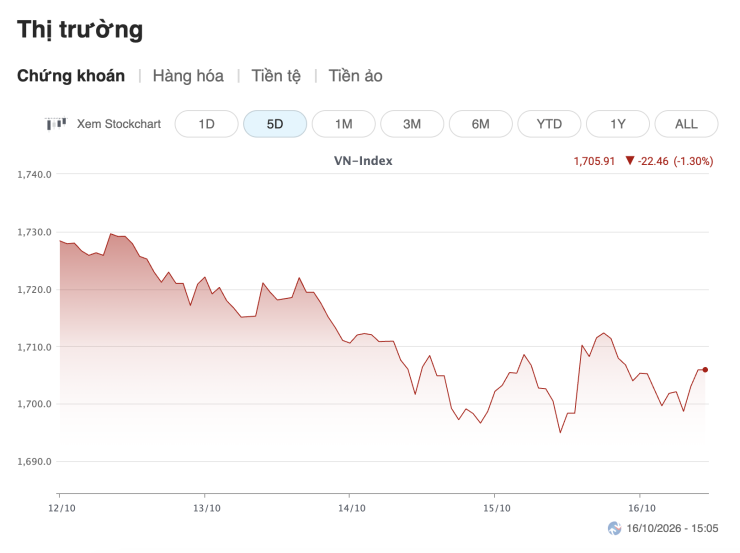Switch to the Tiền ảo tab

(x=355, y=76)
